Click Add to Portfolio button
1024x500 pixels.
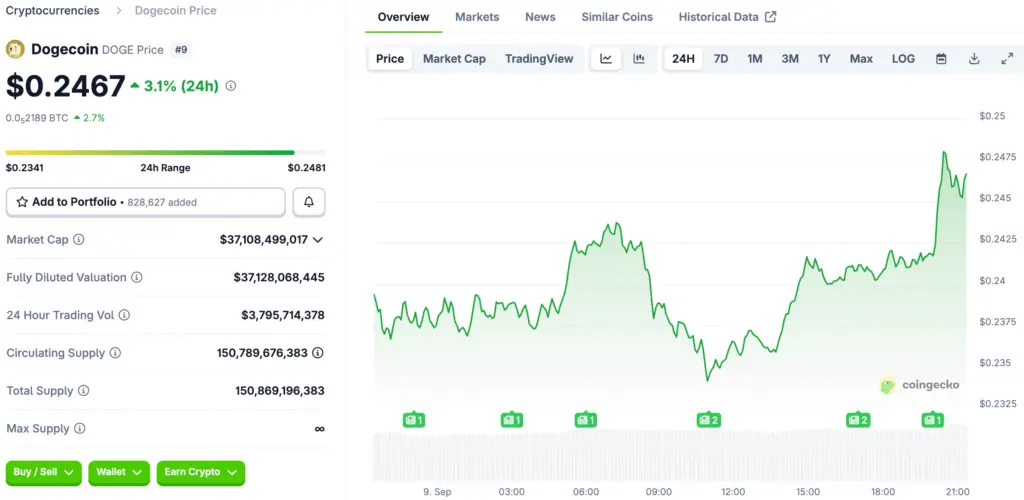[146, 202]
